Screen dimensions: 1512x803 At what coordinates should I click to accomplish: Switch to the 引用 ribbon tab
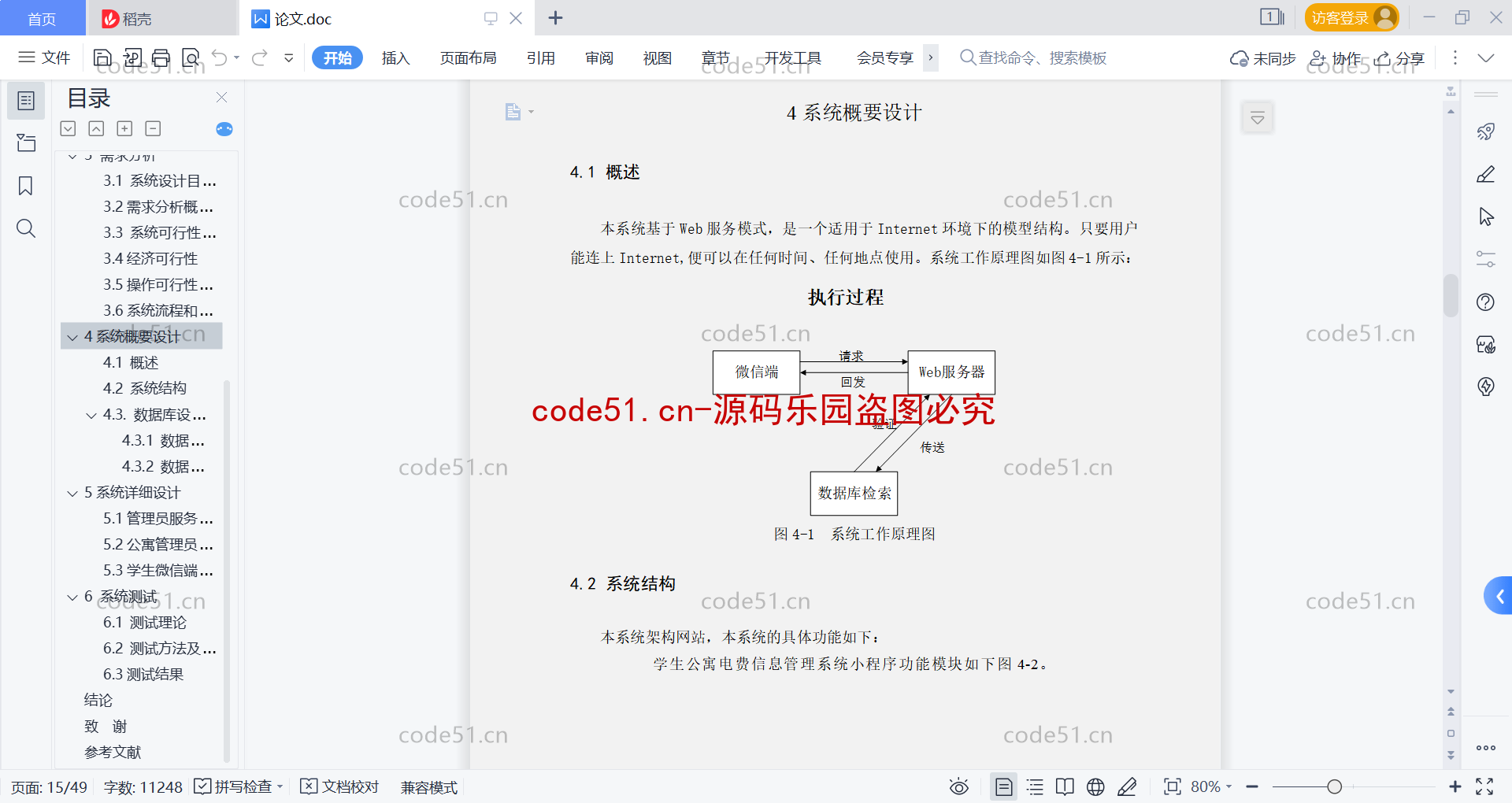click(541, 57)
